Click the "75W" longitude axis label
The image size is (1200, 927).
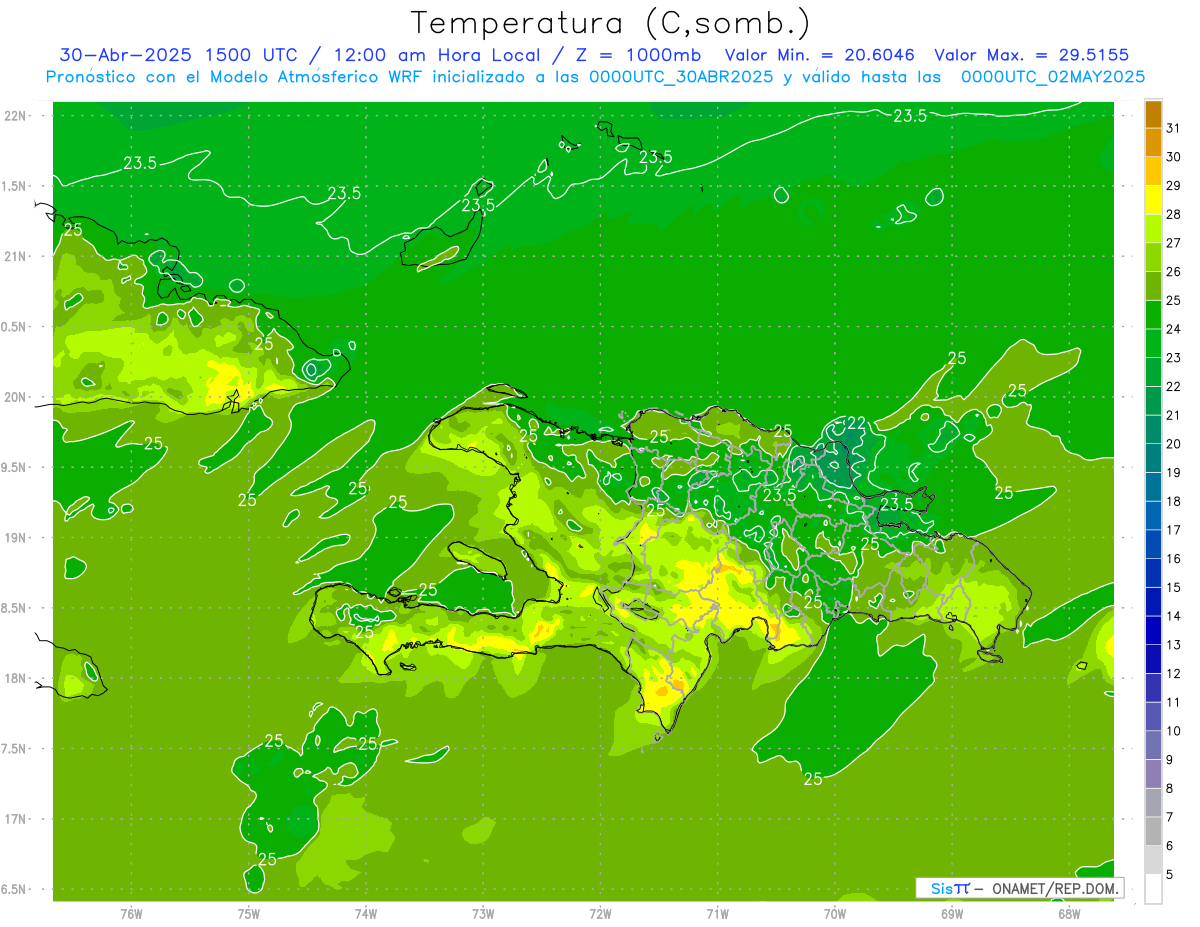pos(249,914)
